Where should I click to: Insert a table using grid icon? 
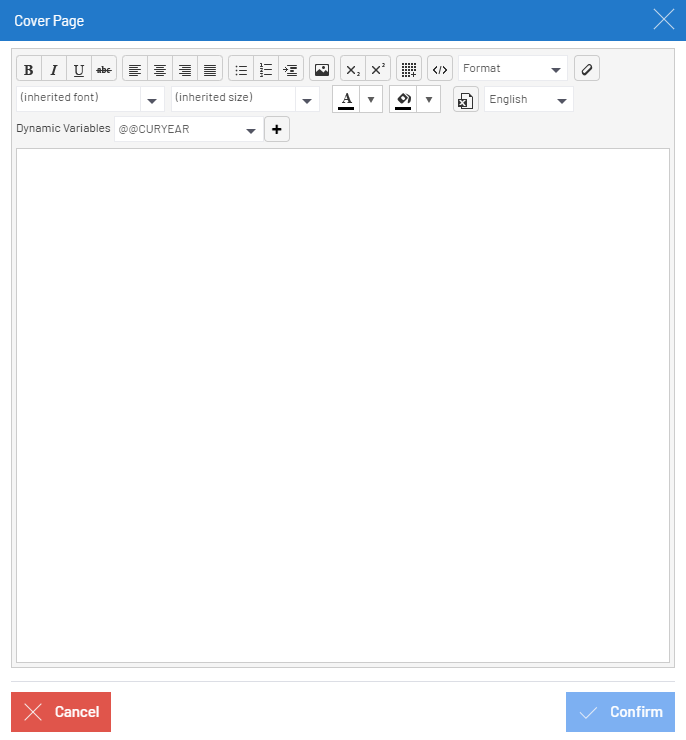(409, 69)
